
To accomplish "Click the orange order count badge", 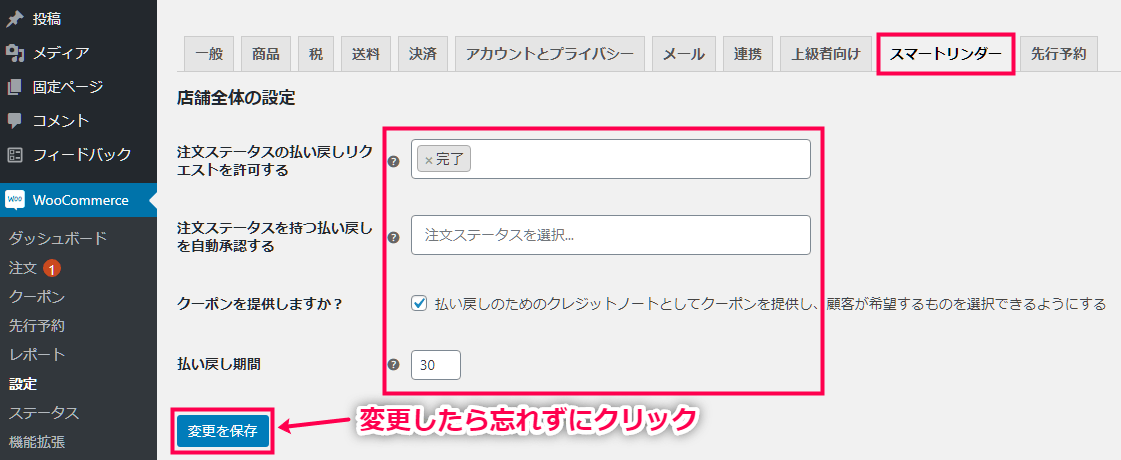I will 51,268.
